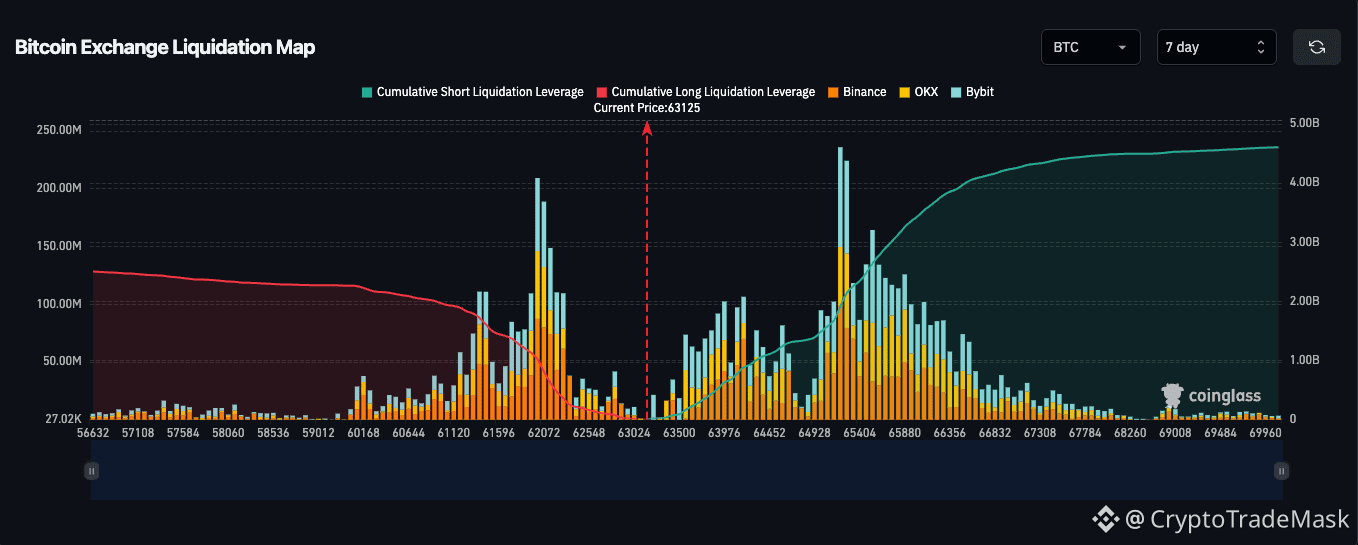Click the 27.02K left axis label
1358x545 pixels.
pyautogui.click(x=62, y=419)
